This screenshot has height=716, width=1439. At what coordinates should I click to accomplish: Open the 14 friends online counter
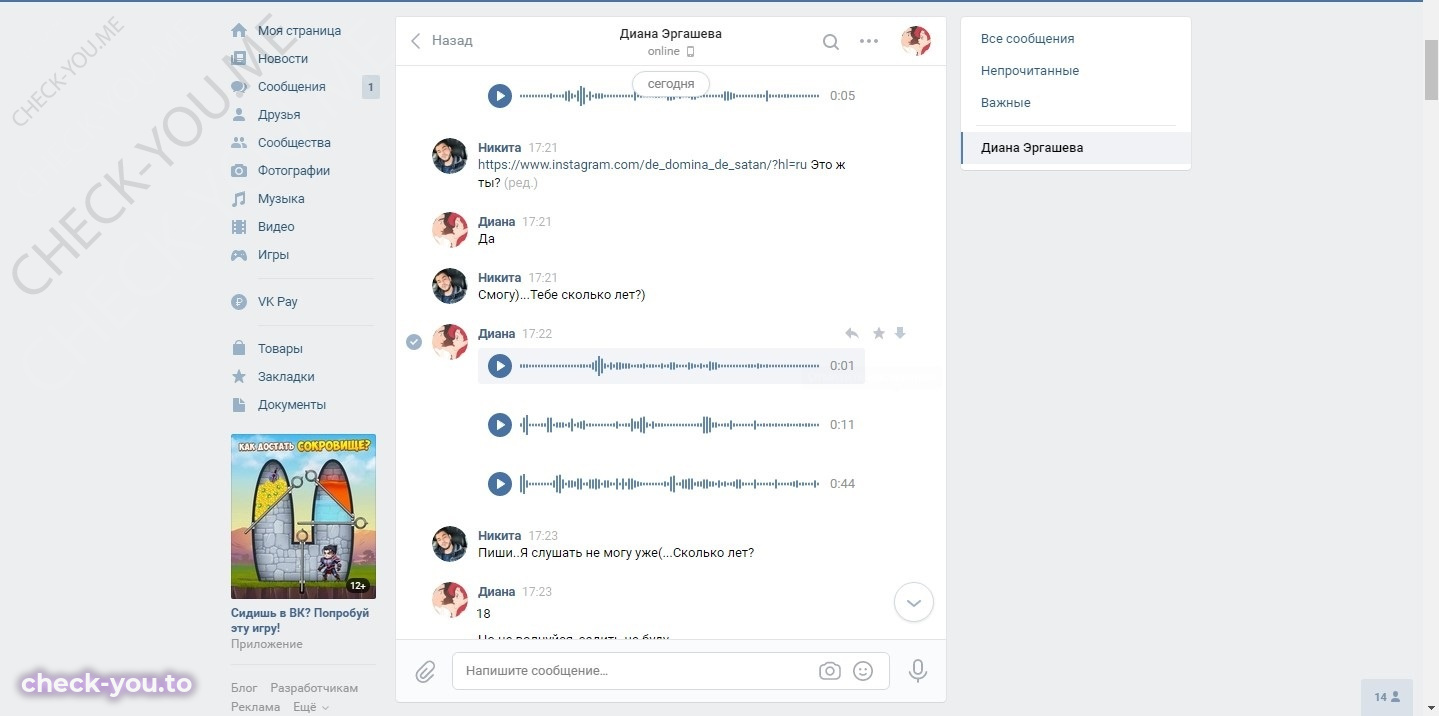point(1387,697)
